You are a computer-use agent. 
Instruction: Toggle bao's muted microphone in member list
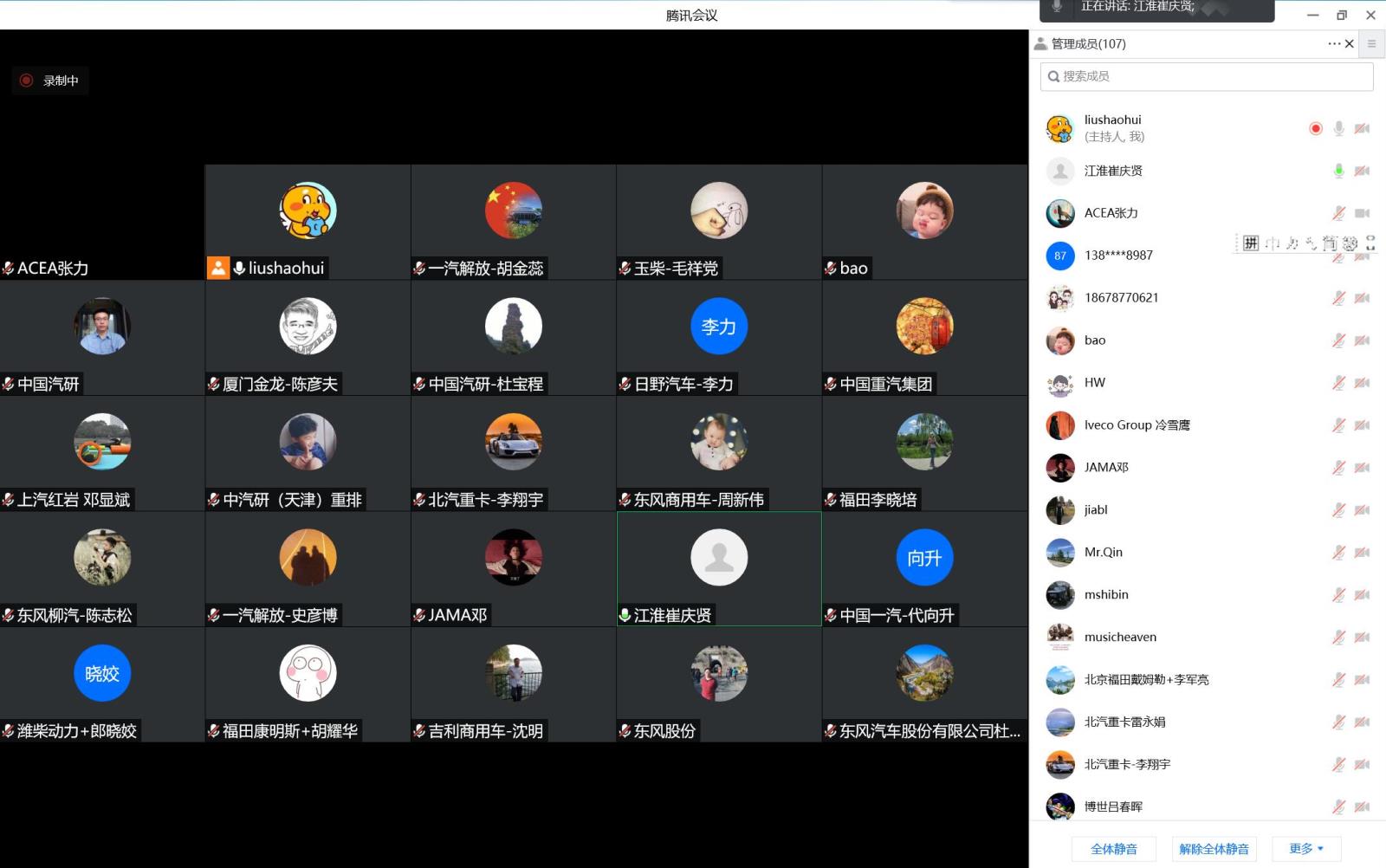1338,340
